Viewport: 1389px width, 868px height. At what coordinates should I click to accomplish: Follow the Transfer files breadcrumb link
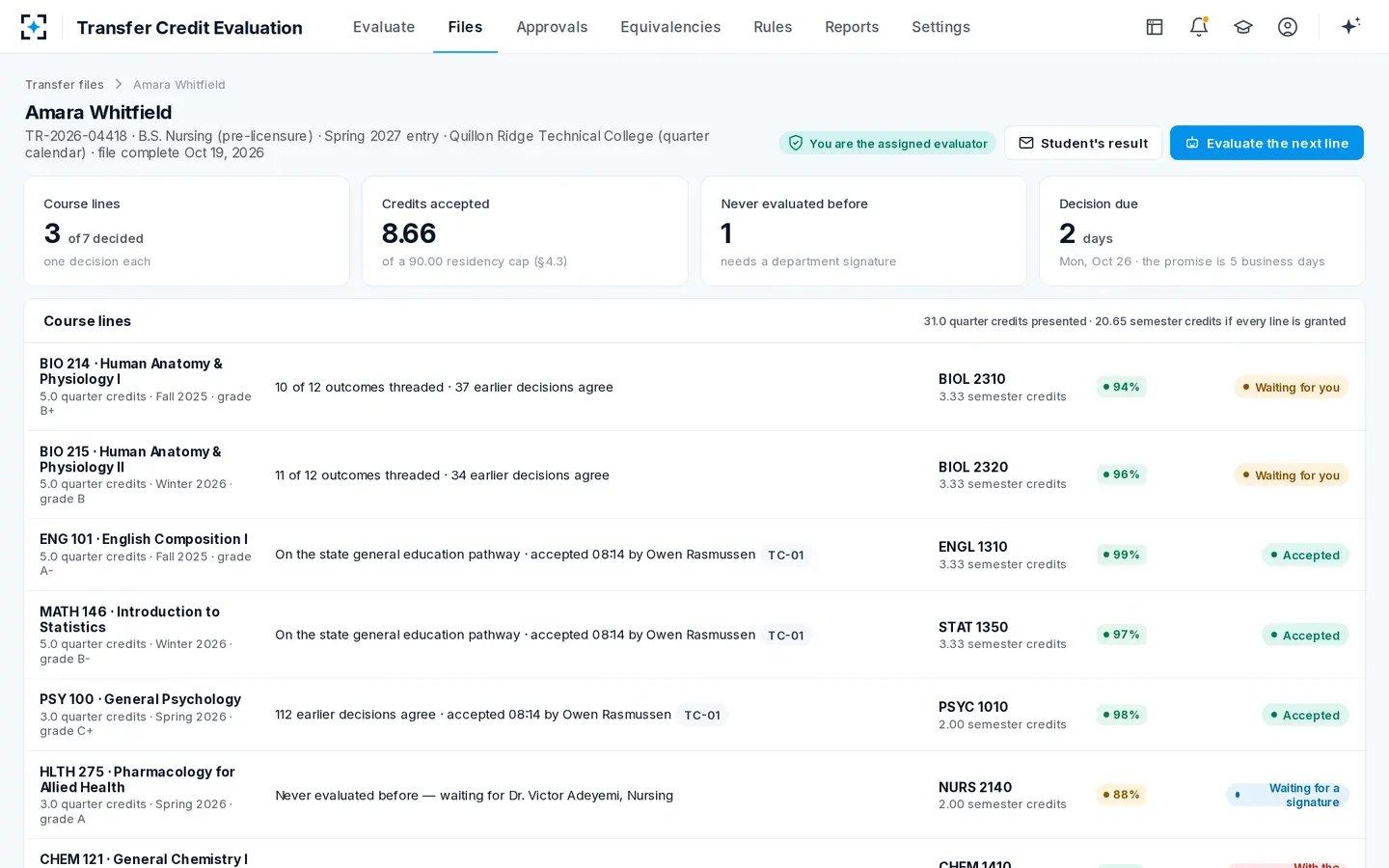click(65, 85)
